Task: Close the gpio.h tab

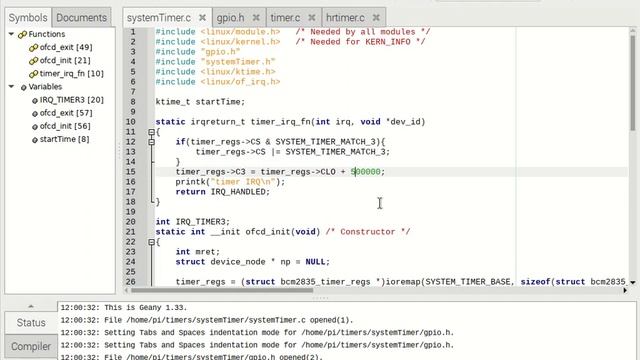Action: pos(256,18)
